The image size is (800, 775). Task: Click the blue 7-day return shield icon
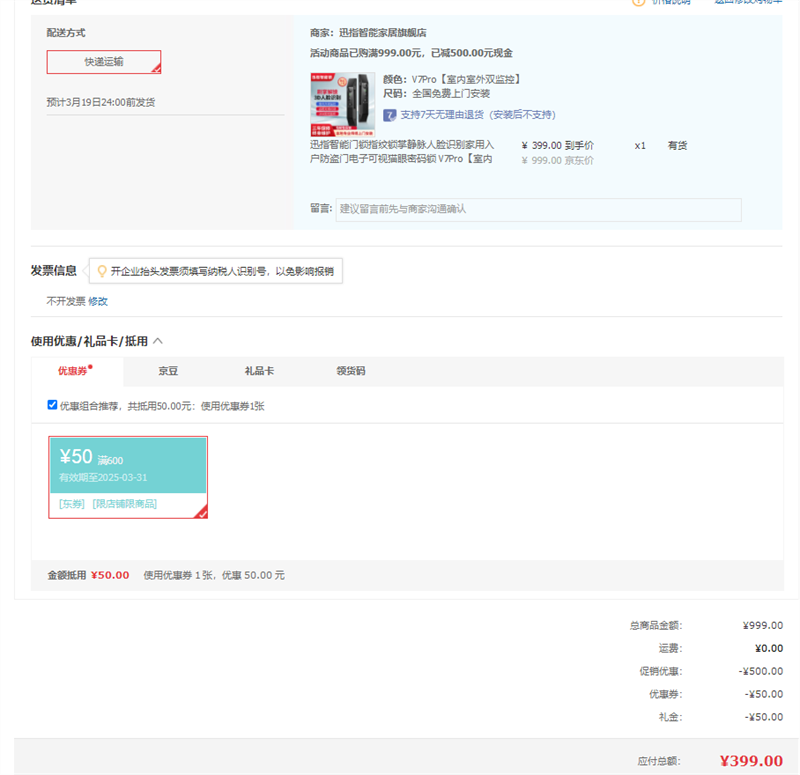pos(390,115)
